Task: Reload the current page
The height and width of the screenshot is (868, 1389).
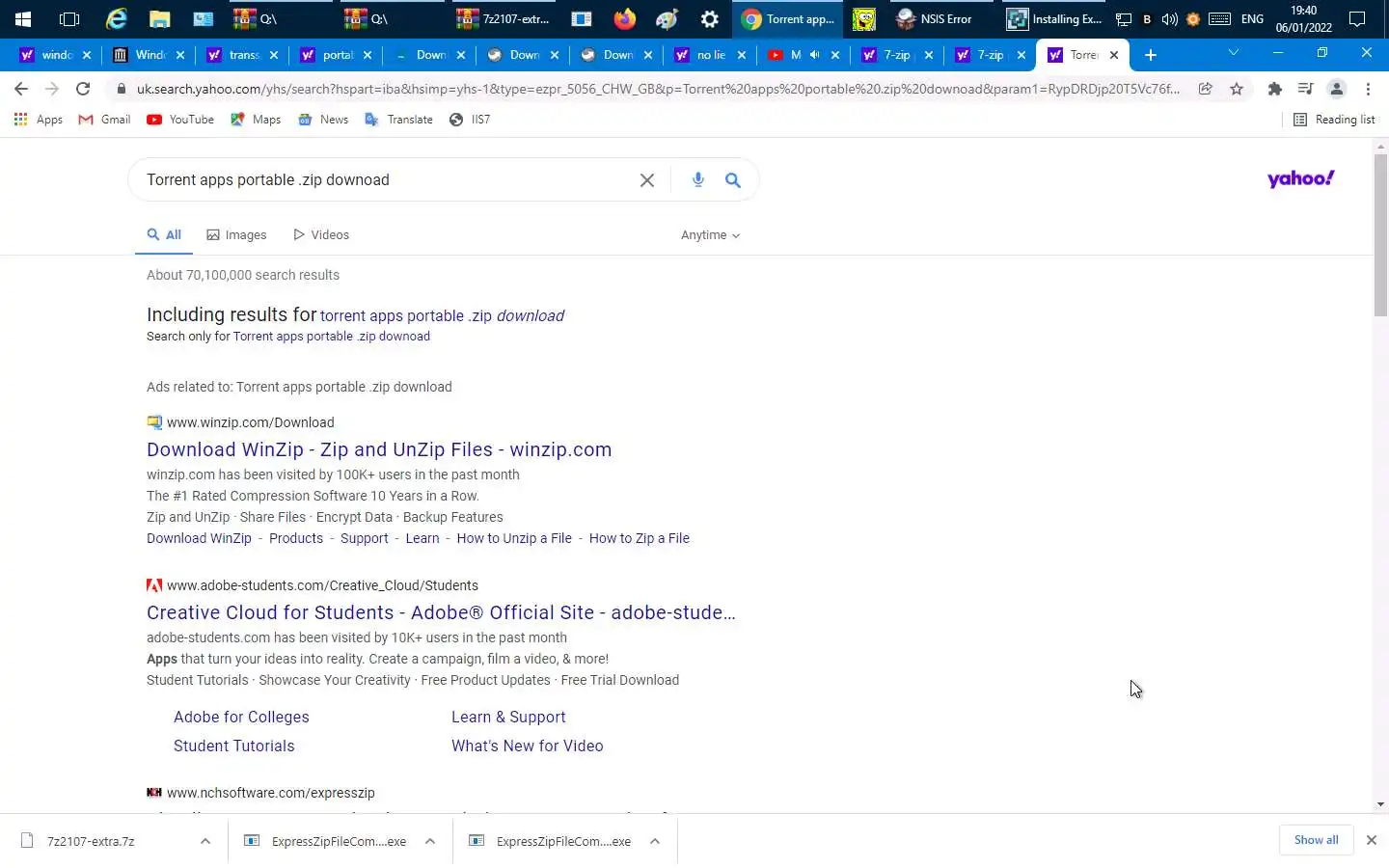Action: 83,89
